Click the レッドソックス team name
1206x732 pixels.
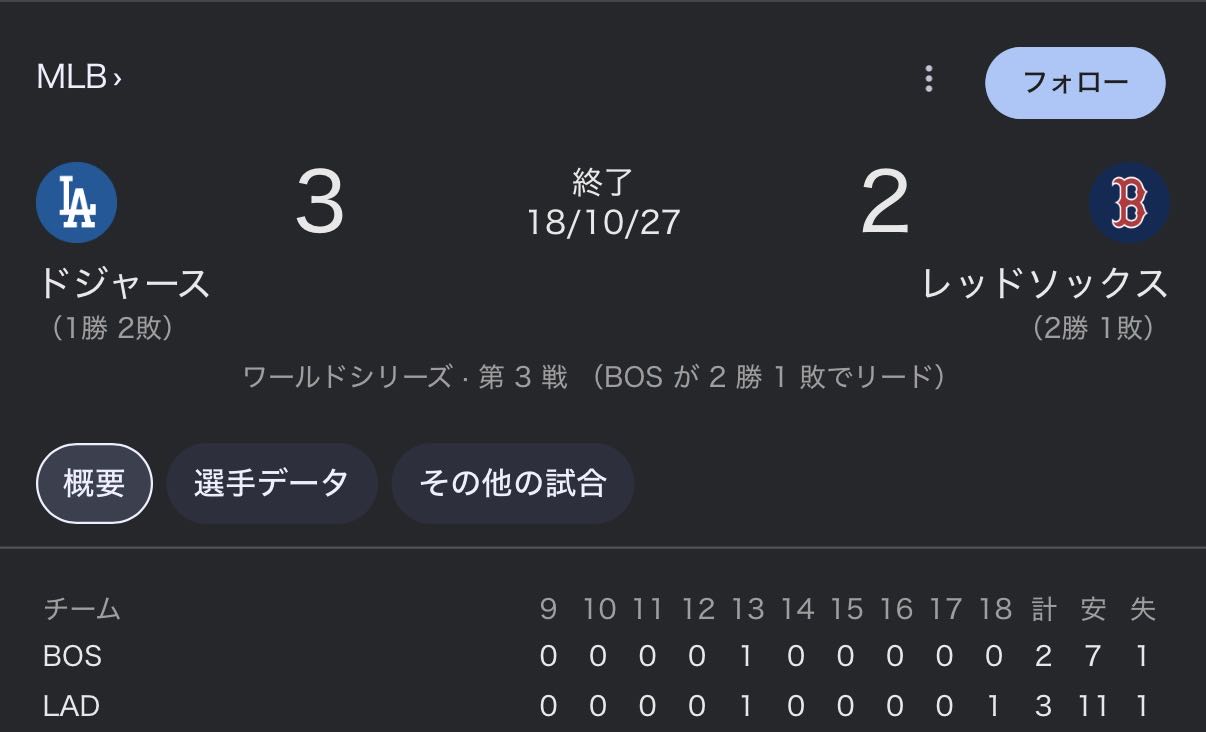click(x=1045, y=283)
